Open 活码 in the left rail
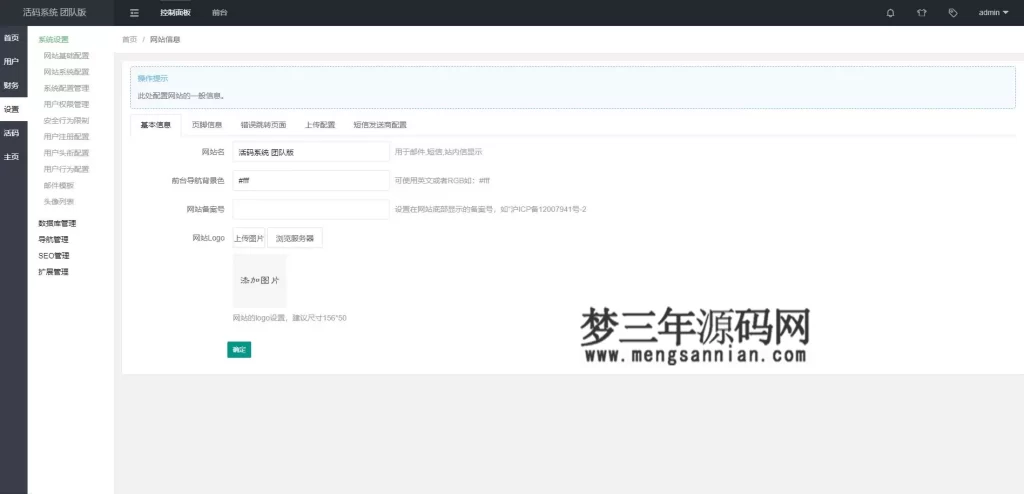Viewport: 1024px width, 494px height. 12,133
